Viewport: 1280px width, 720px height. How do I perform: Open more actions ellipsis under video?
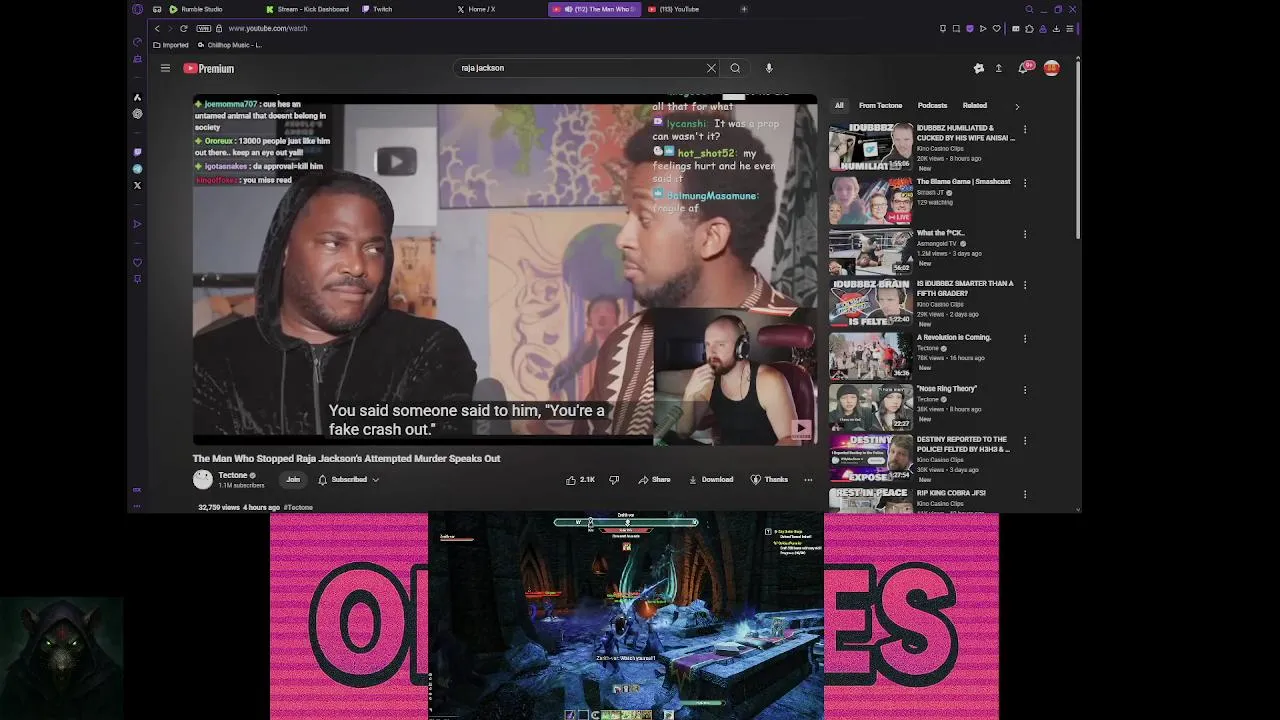click(808, 480)
